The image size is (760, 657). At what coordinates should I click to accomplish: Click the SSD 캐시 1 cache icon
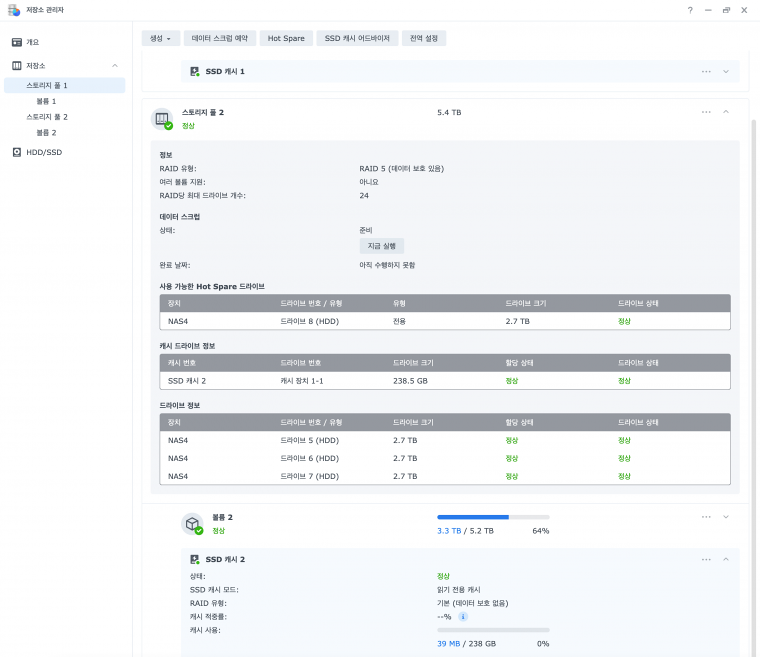pos(195,71)
